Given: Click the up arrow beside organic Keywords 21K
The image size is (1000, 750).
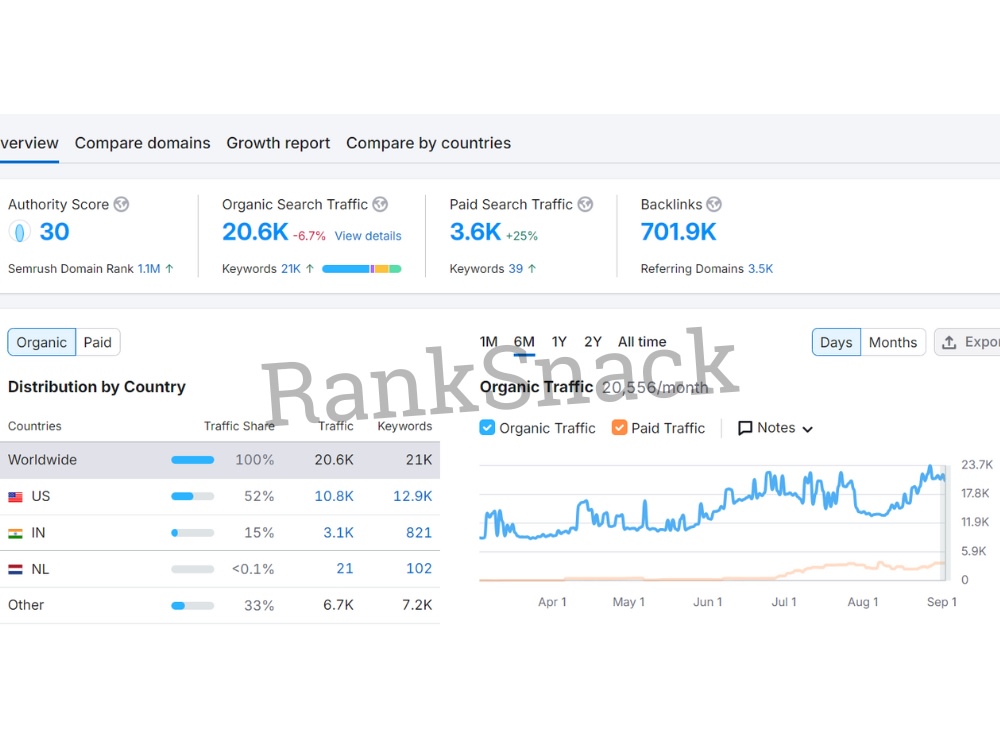Looking at the screenshot, I should (310, 268).
